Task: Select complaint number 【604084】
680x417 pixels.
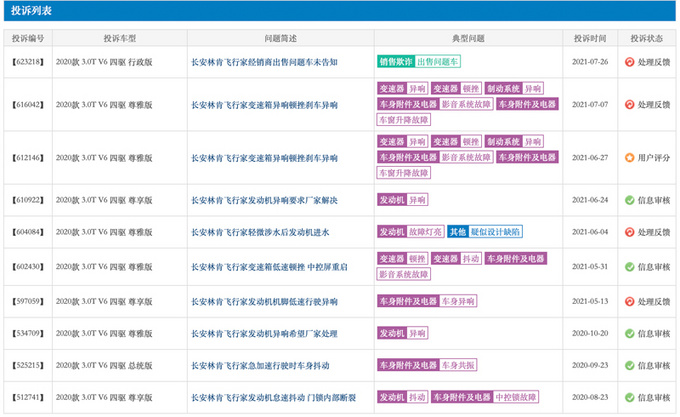Action: (28, 232)
